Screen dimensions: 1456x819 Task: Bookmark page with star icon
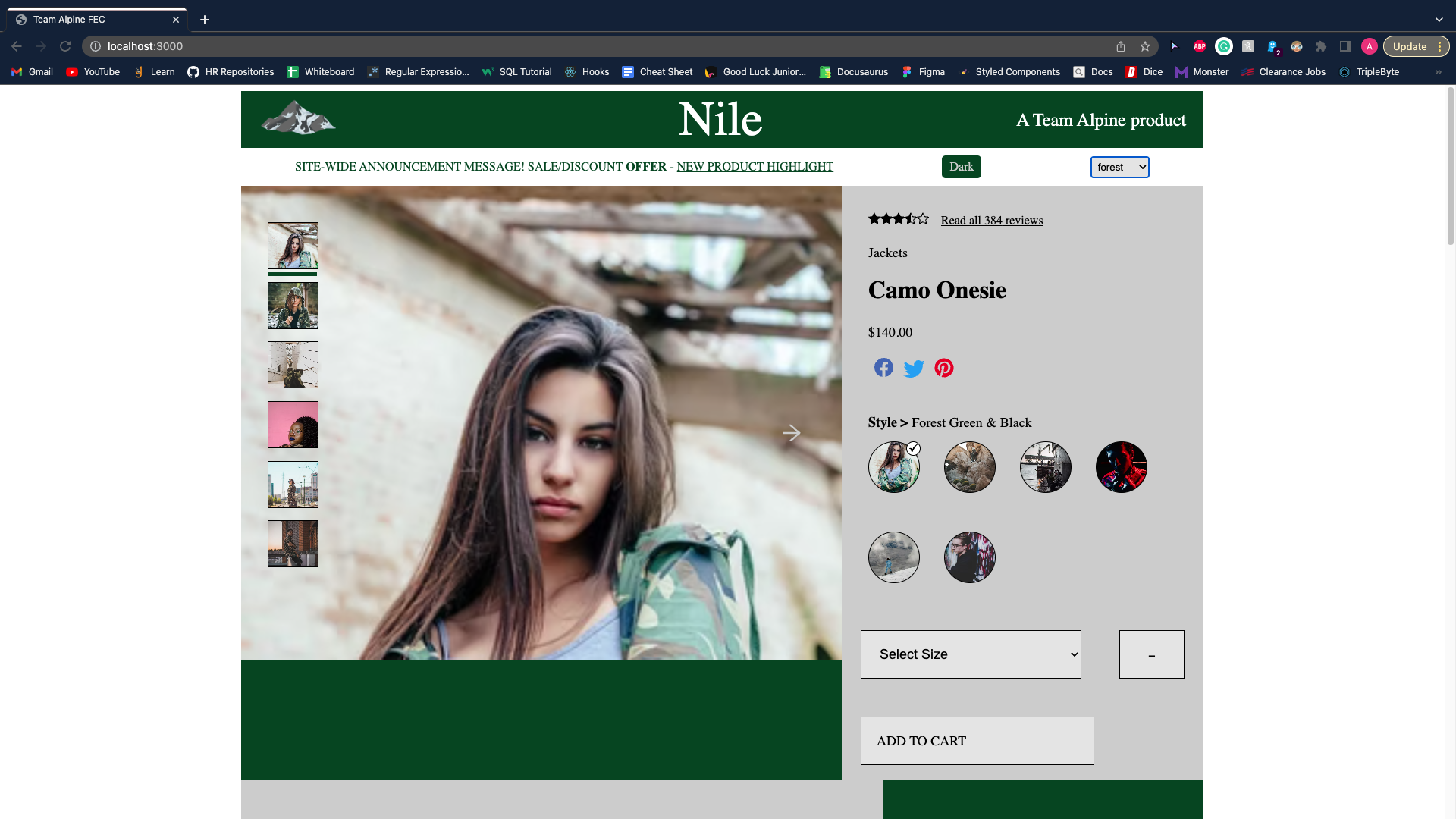[1145, 46]
